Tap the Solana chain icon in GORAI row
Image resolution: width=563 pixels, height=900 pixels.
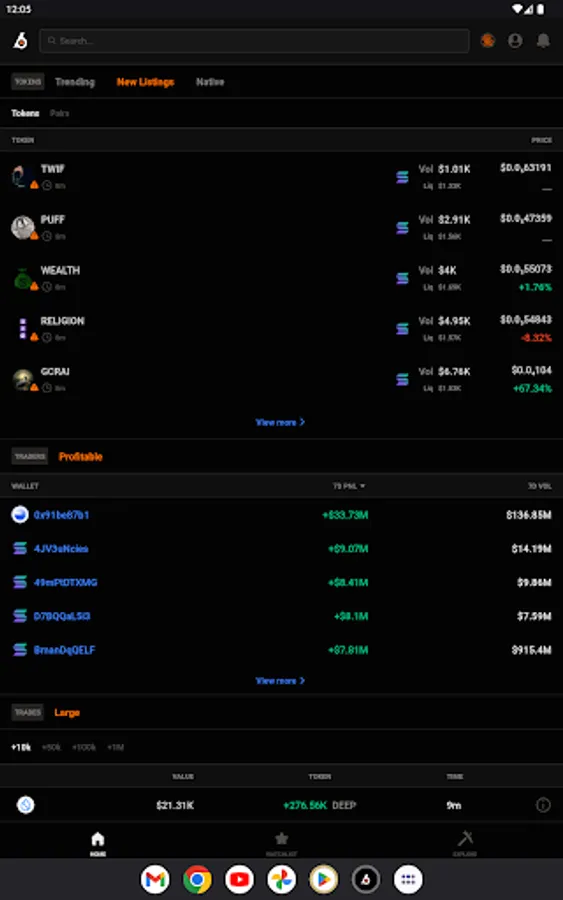(x=402, y=379)
